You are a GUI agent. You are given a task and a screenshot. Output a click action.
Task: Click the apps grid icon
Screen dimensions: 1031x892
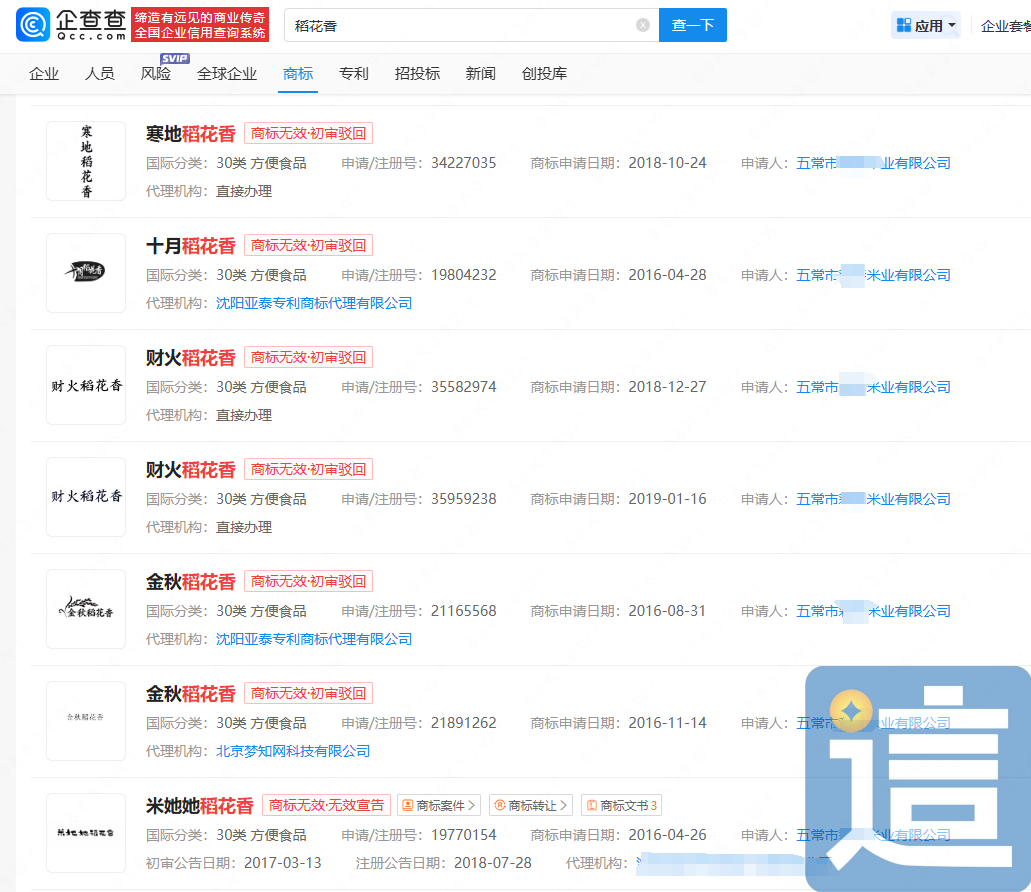pos(904,25)
